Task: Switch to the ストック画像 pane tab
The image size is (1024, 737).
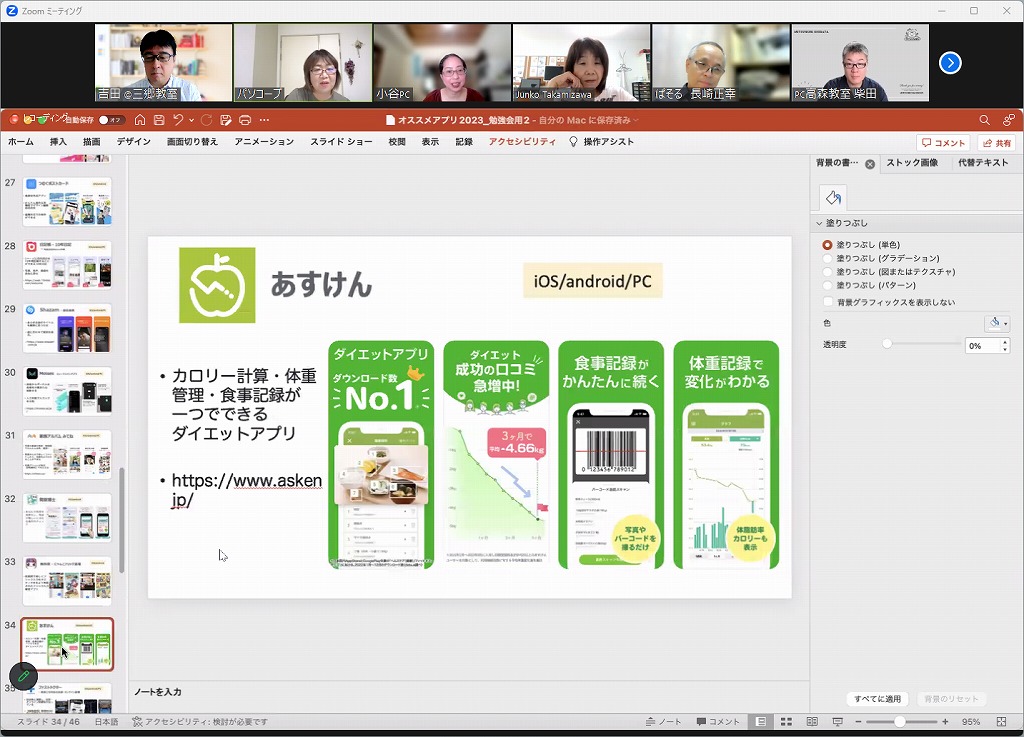Action: point(912,163)
